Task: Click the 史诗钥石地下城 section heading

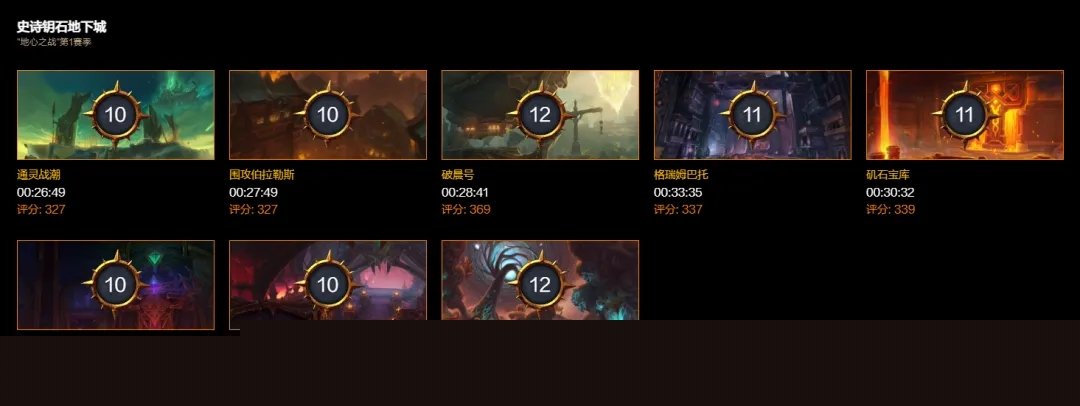Action: tap(61, 27)
